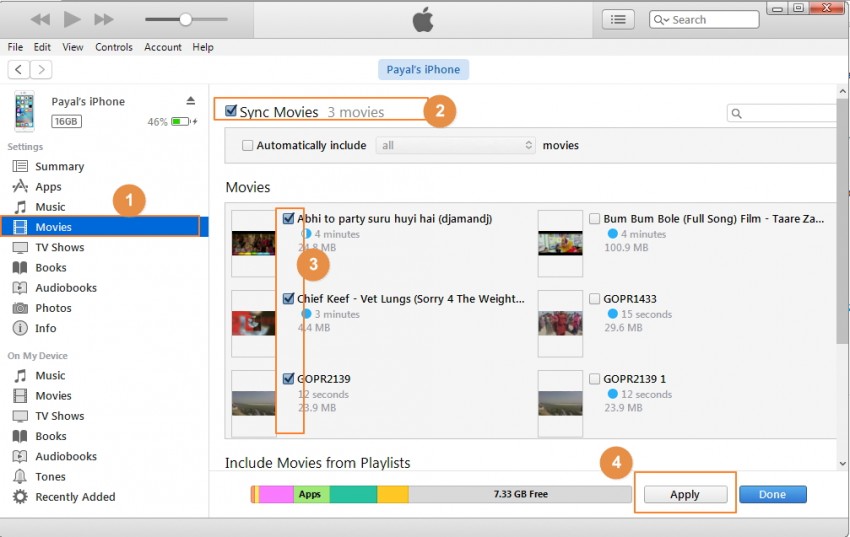The image size is (850, 537).
Task: Click the volume slider knob
Action: 185,19
